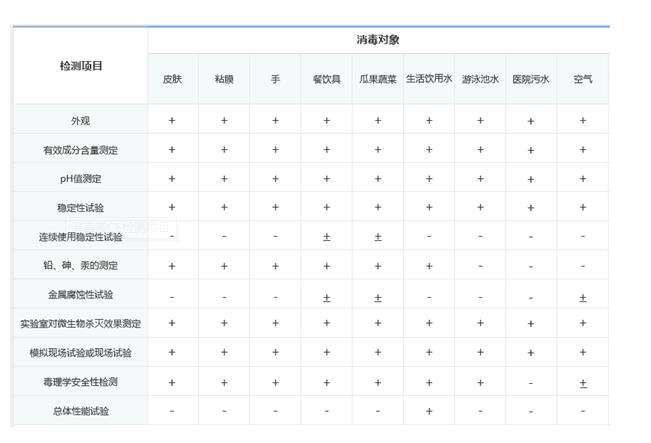Select the 检测项目 header cell
The image size is (651, 443).
(x=80, y=66)
